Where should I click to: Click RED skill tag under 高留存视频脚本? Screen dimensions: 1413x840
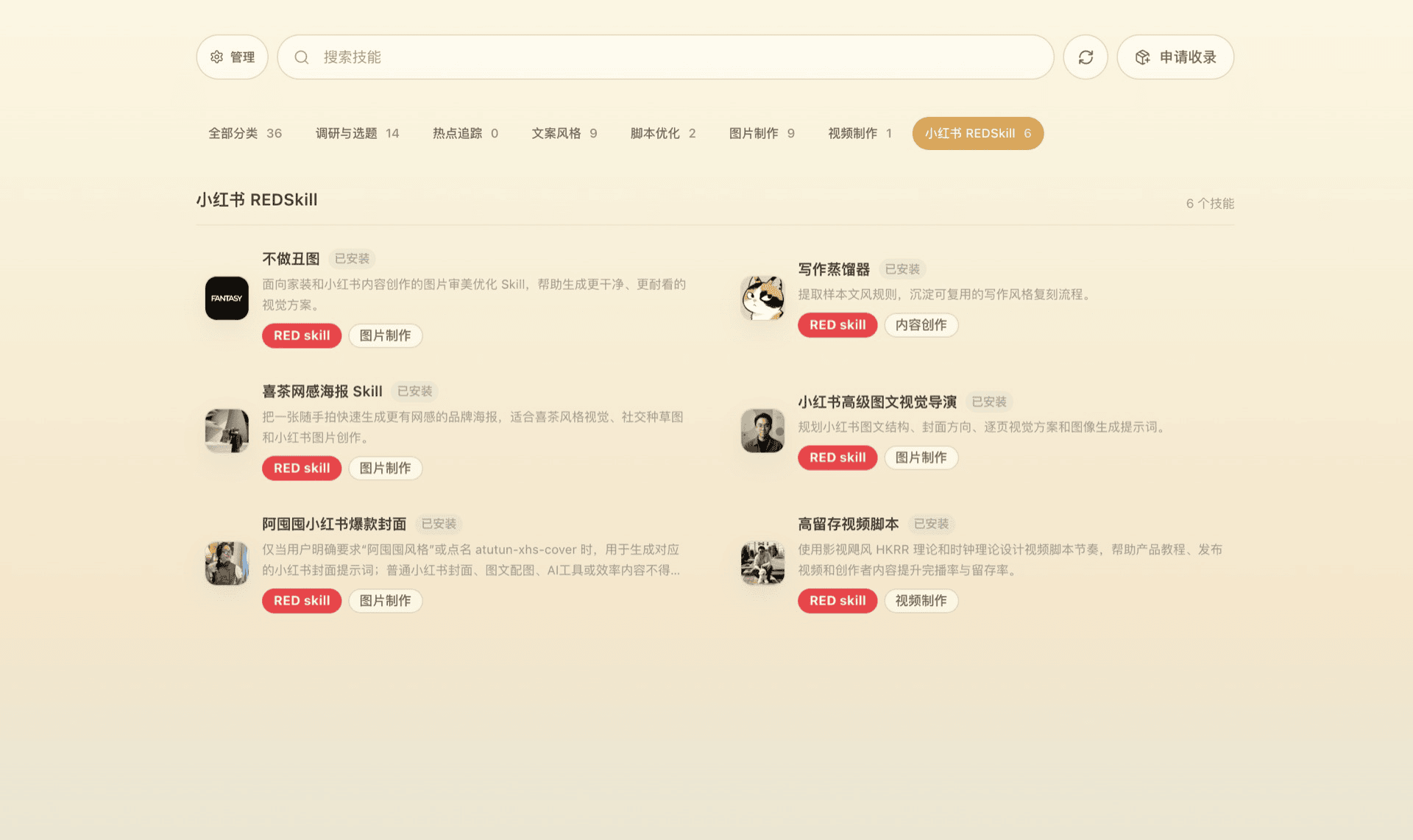(x=837, y=601)
